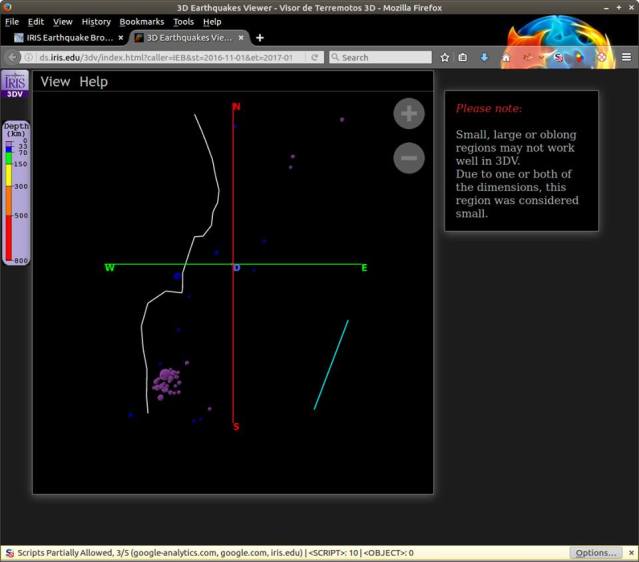The image size is (639, 562).
Task: Zoom in with the plus button
Action: click(408, 114)
